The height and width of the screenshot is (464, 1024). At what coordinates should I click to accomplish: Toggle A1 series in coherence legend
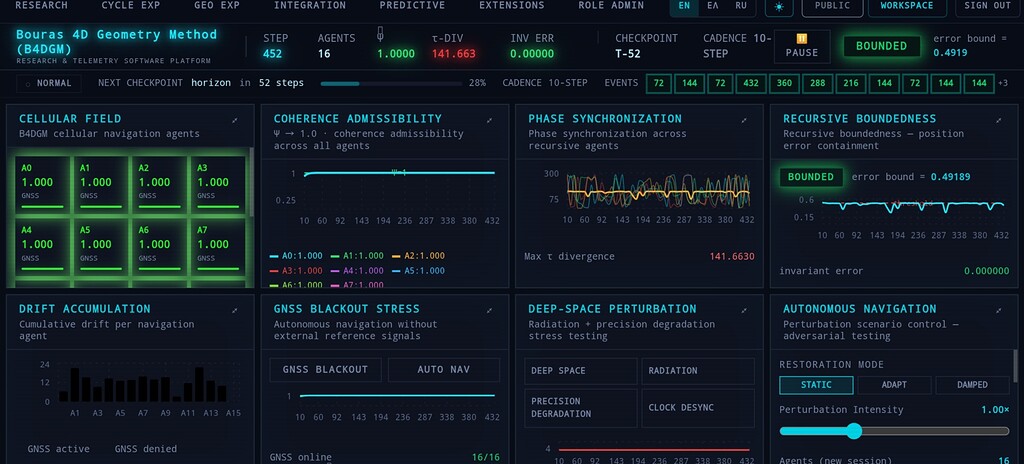pyautogui.click(x=357, y=256)
